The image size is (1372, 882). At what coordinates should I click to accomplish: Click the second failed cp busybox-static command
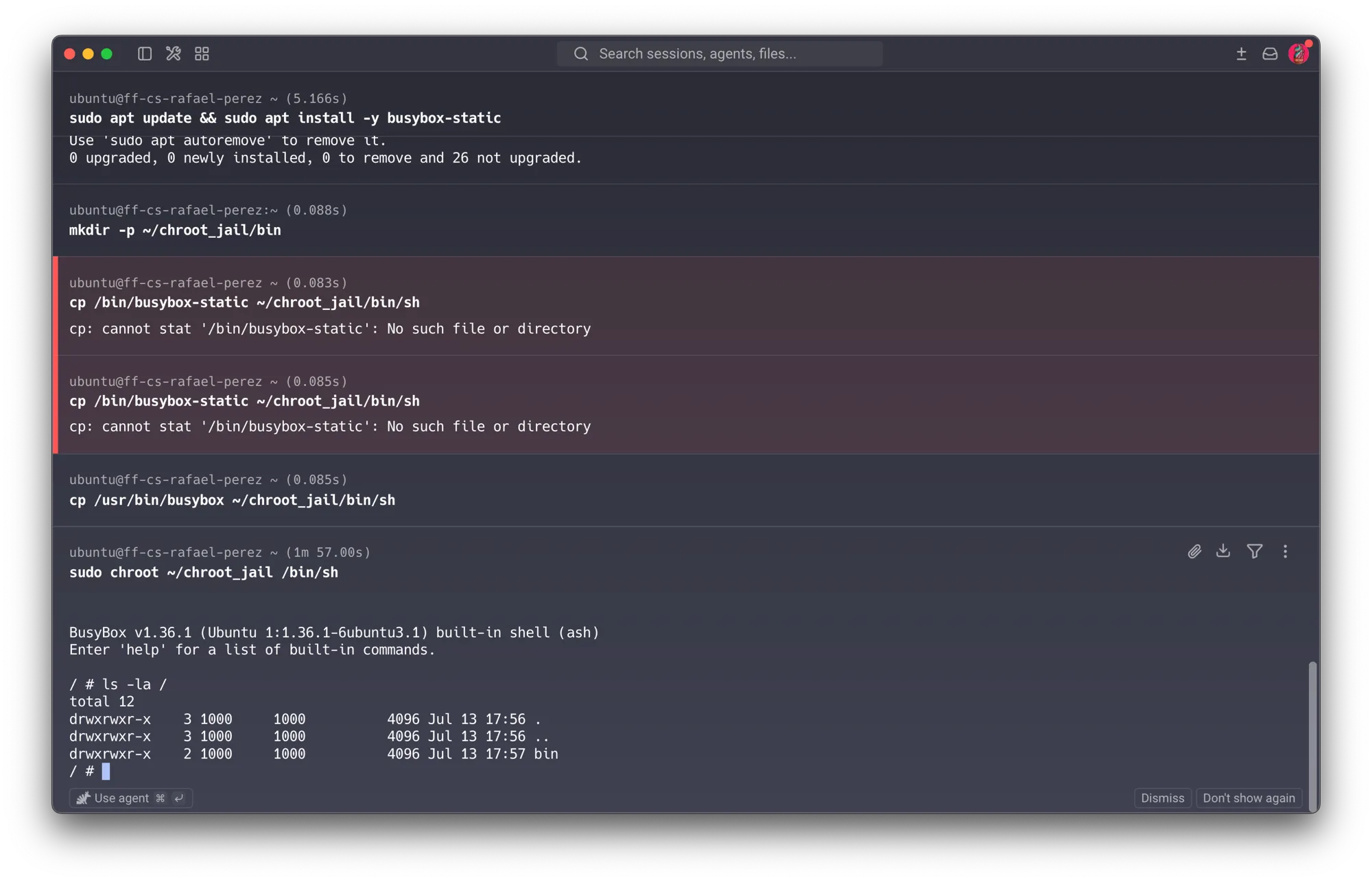point(244,401)
